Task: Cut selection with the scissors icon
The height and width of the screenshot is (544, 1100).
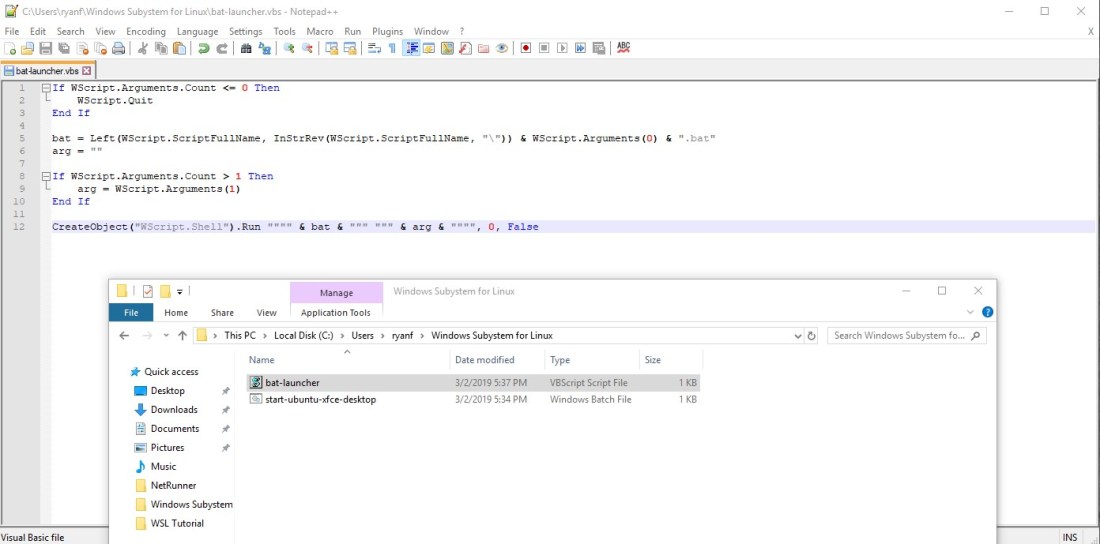Action: coord(142,48)
